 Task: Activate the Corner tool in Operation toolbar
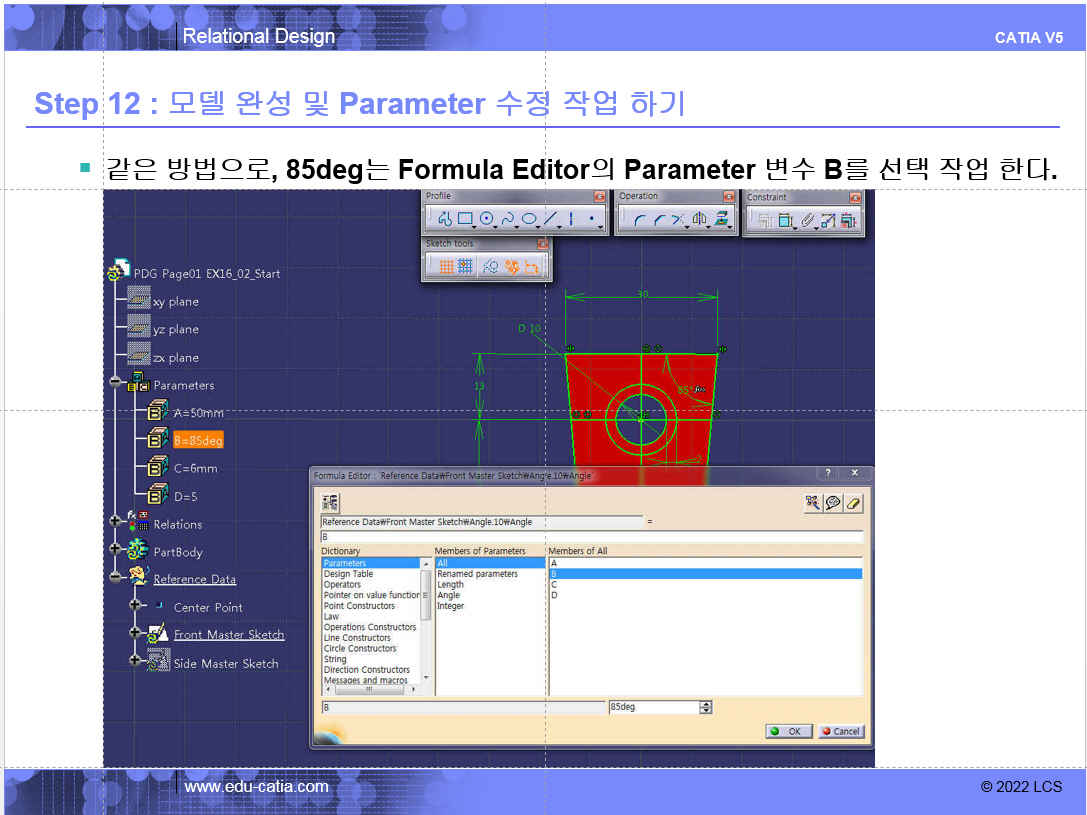[637, 219]
